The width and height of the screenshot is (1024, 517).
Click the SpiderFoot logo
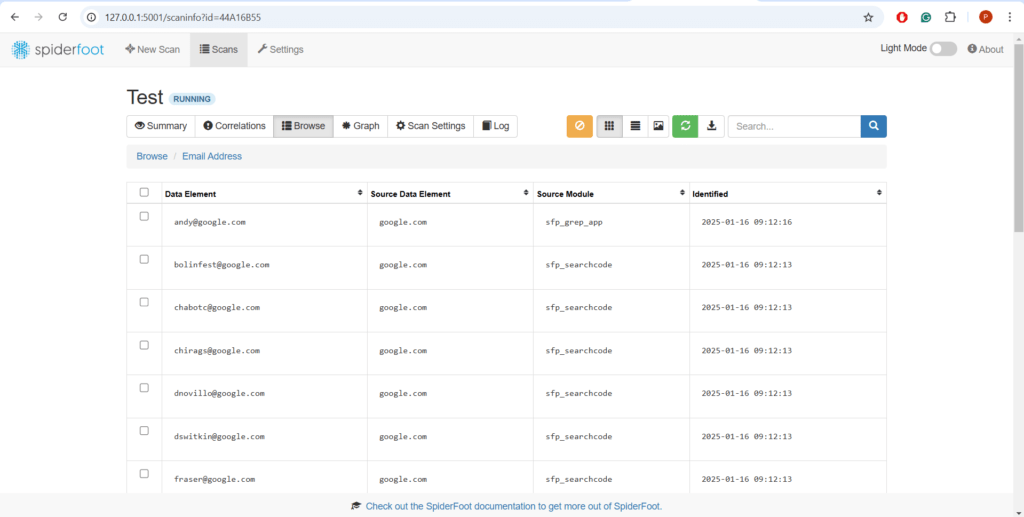(57, 50)
